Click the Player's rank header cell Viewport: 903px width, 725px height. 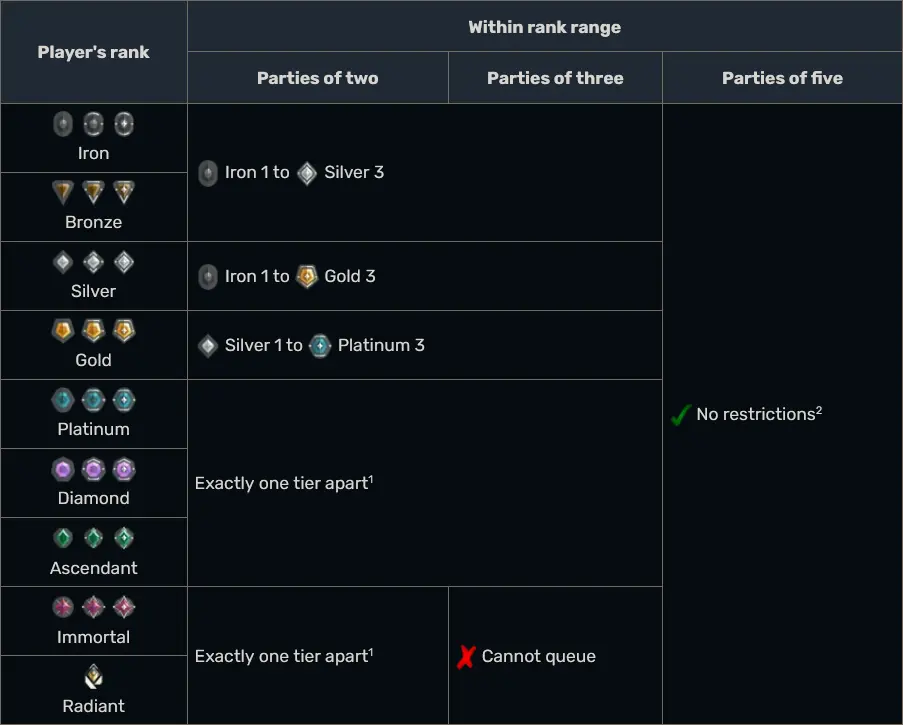[93, 52]
